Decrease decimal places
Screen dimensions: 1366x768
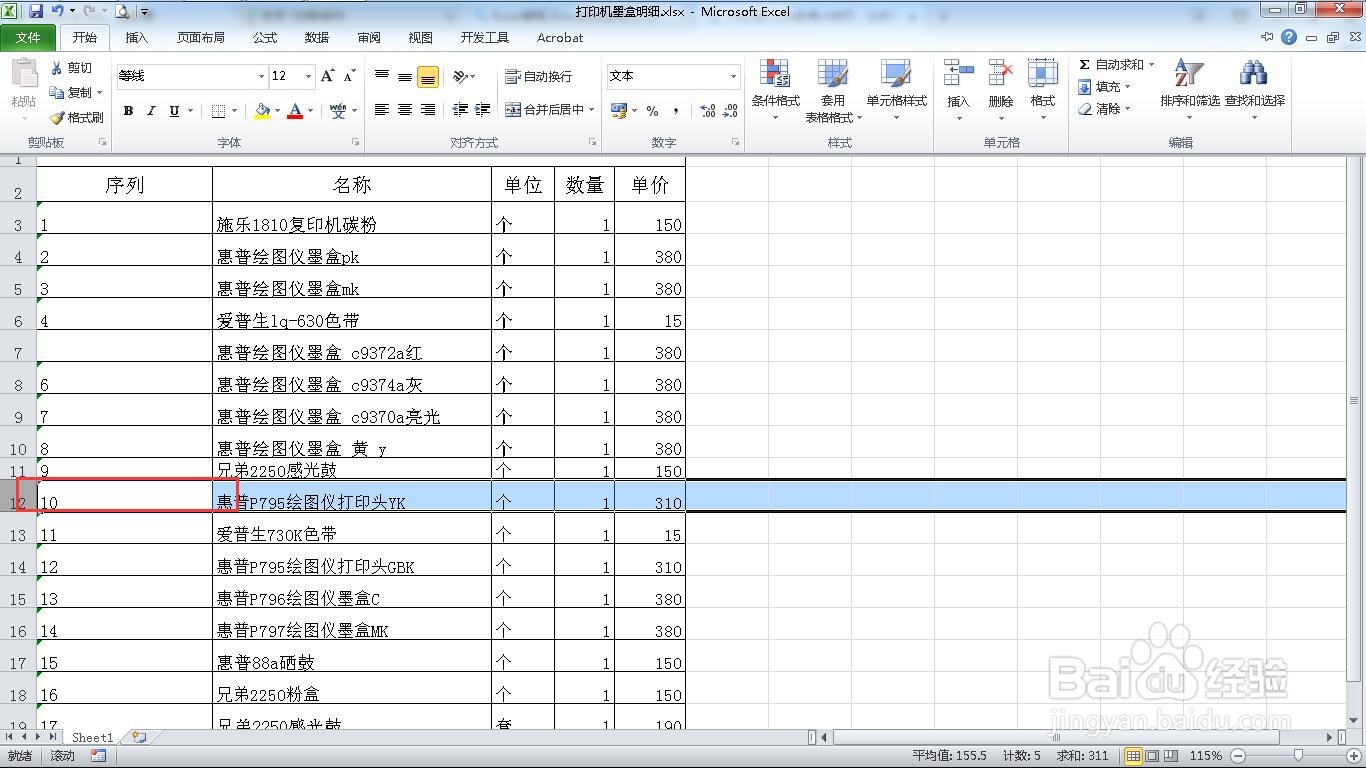click(731, 111)
